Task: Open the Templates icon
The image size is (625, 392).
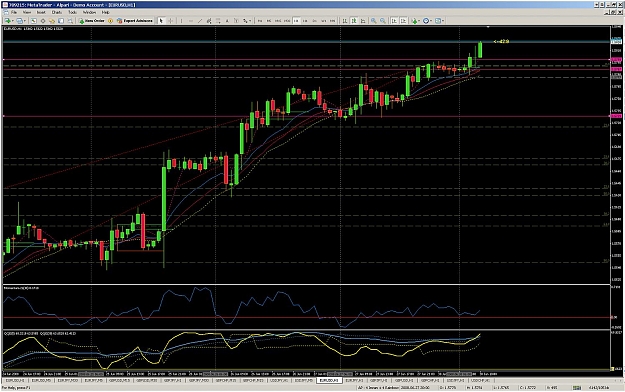Action: [x=438, y=21]
